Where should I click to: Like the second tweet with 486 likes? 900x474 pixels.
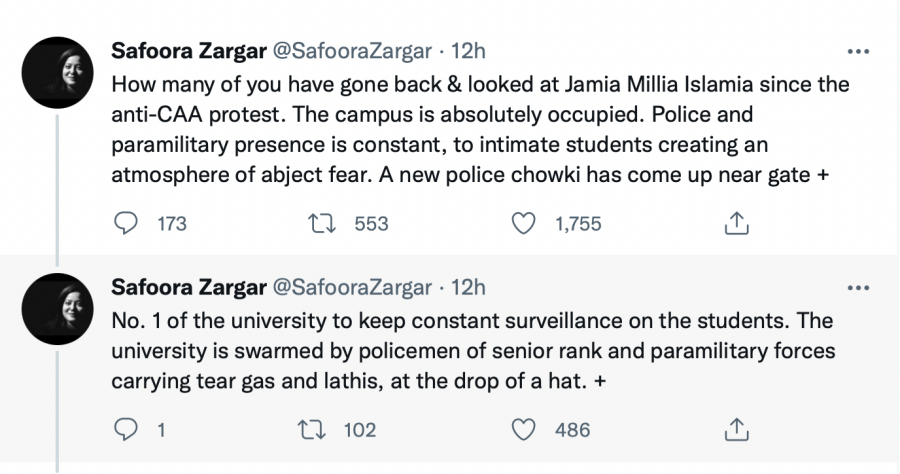tap(524, 429)
